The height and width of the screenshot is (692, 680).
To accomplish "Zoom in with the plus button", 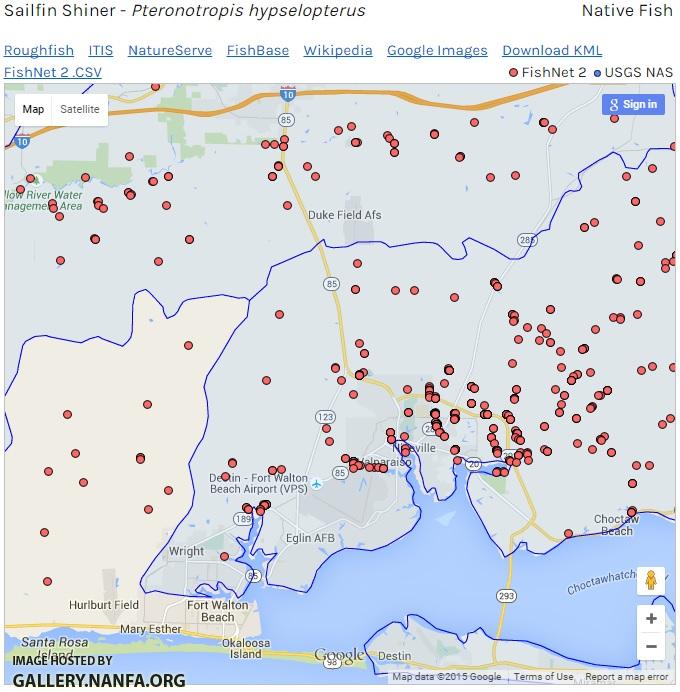I will 651,618.
